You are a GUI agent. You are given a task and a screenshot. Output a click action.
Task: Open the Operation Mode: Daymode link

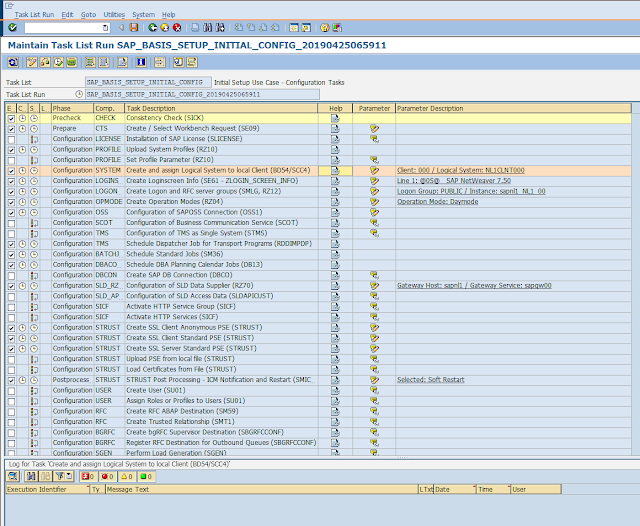(x=438, y=202)
